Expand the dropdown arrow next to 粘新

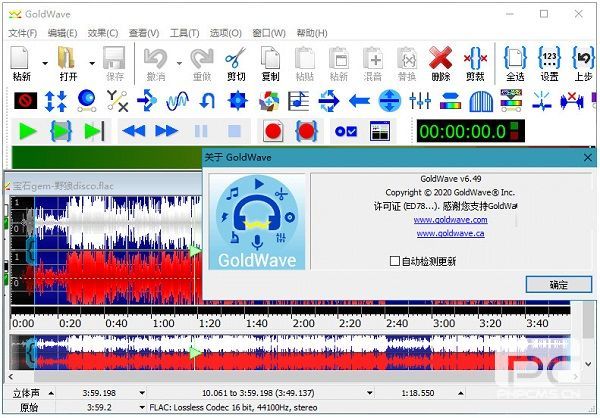(45, 63)
